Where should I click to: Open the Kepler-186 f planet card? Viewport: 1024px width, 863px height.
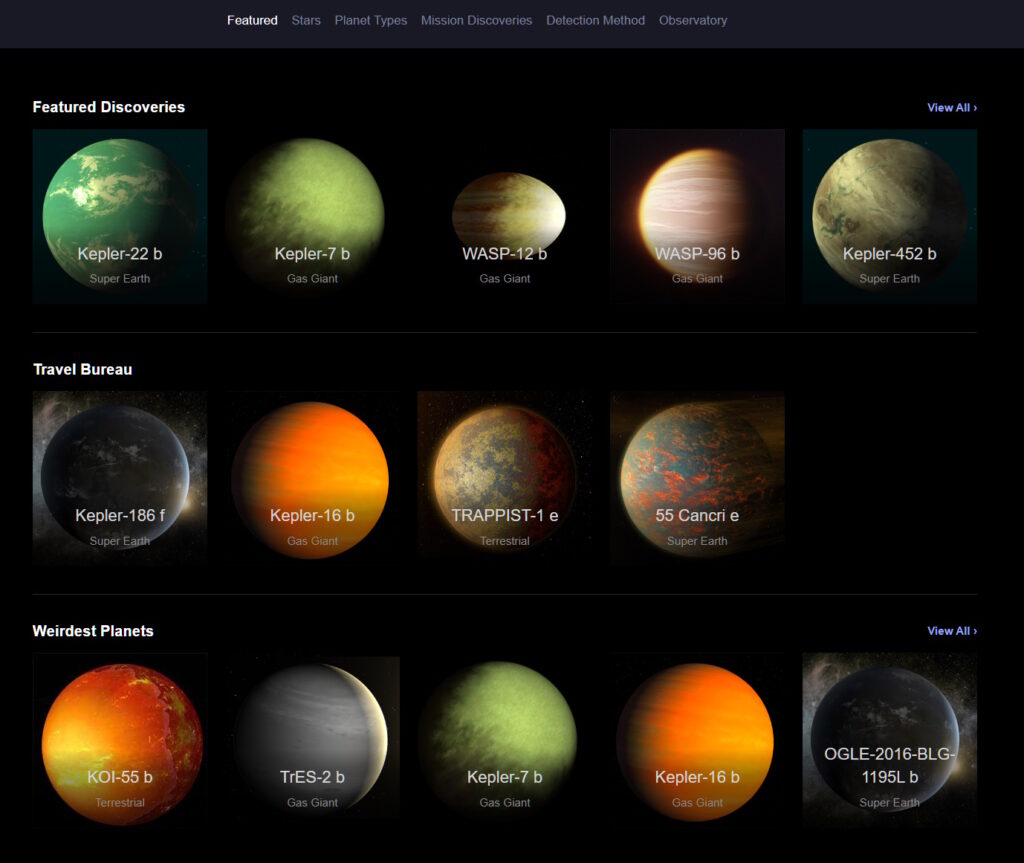(120, 478)
